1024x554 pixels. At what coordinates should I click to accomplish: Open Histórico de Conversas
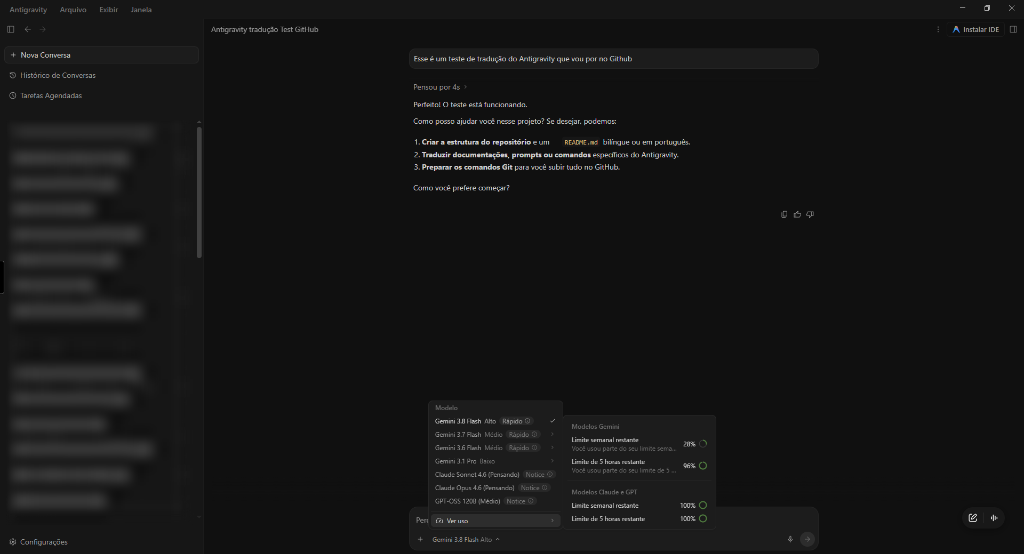coord(101,75)
